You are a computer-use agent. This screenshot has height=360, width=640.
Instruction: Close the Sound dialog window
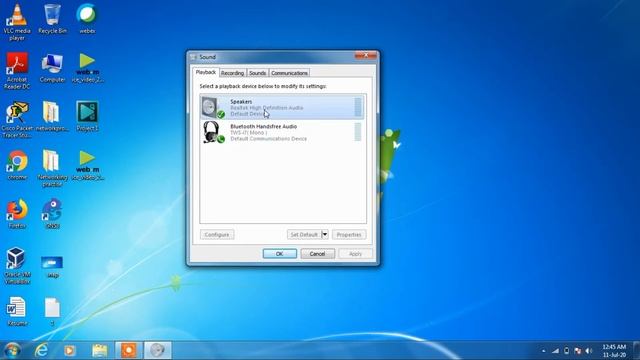366,56
